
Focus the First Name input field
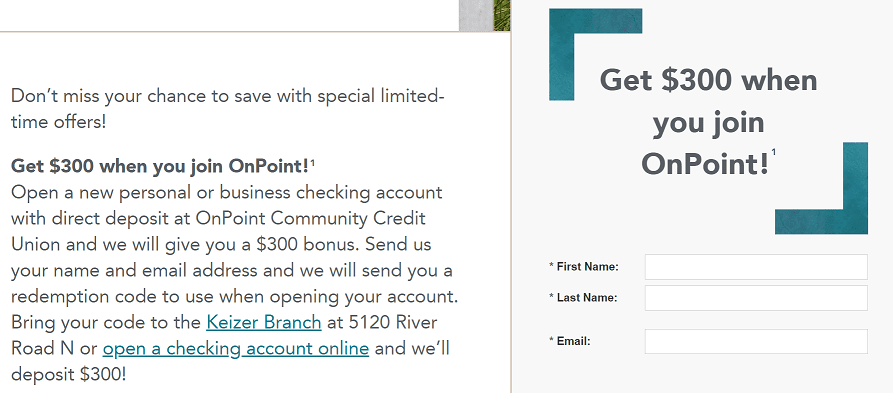[756, 267]
